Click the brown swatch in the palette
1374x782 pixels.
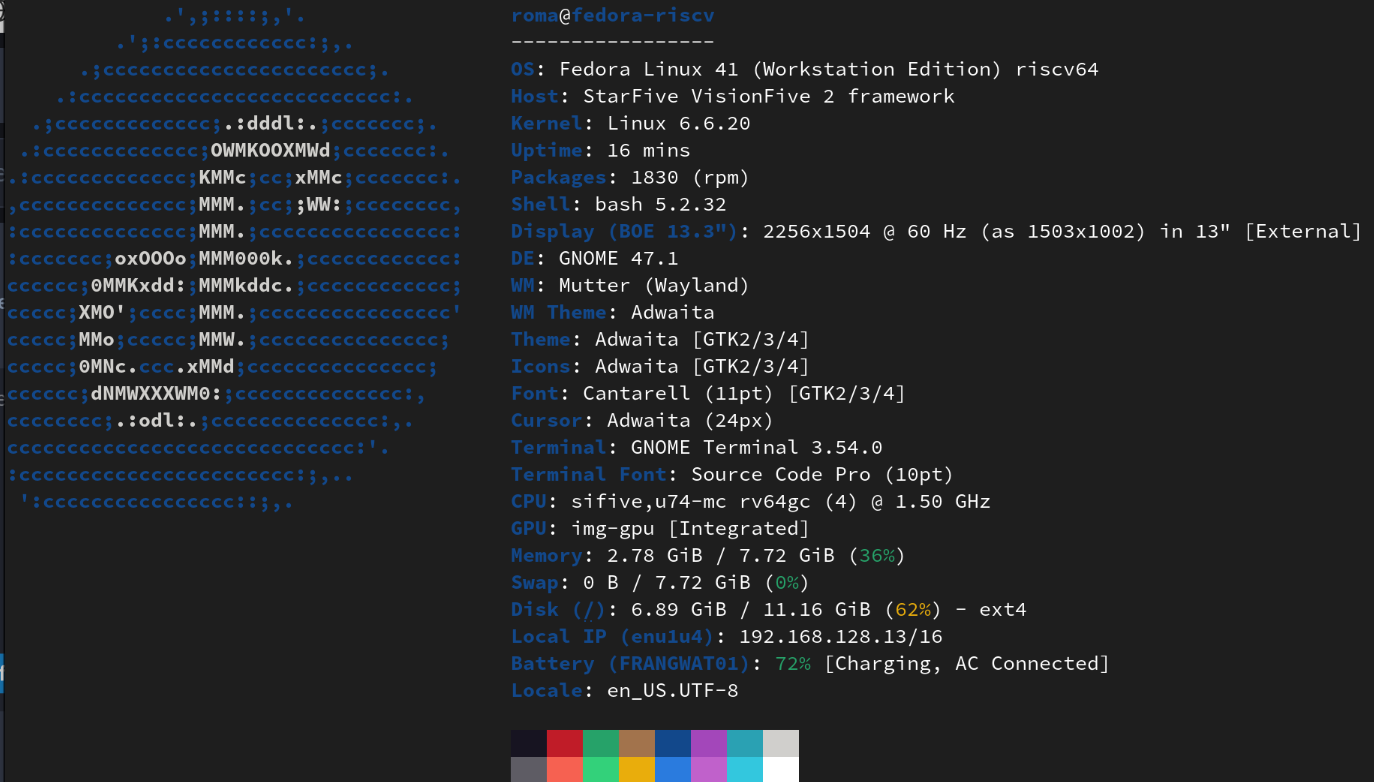tap(637, 743)
